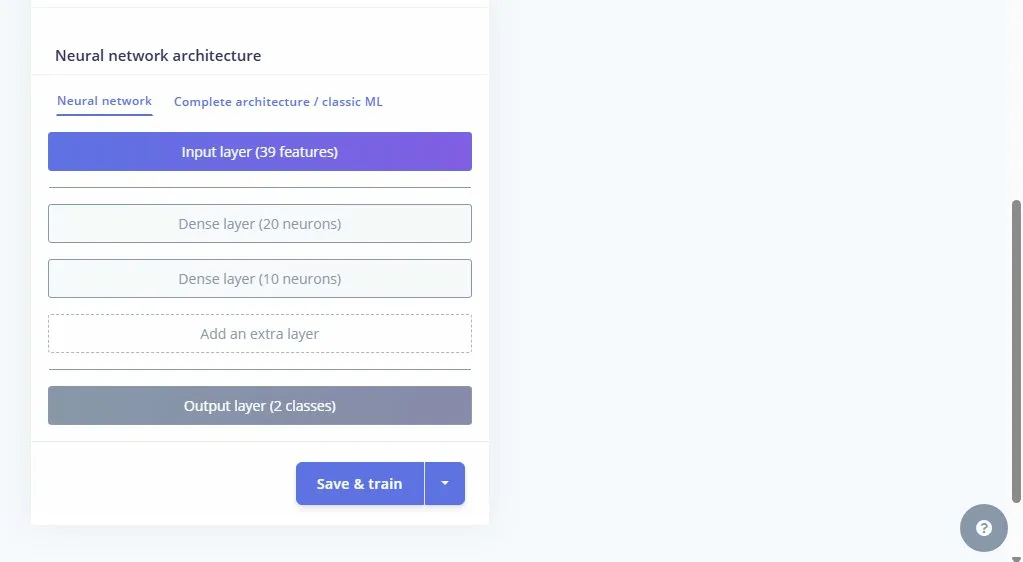
Task: Open the help question mark icon
Action: coord(984,528)
